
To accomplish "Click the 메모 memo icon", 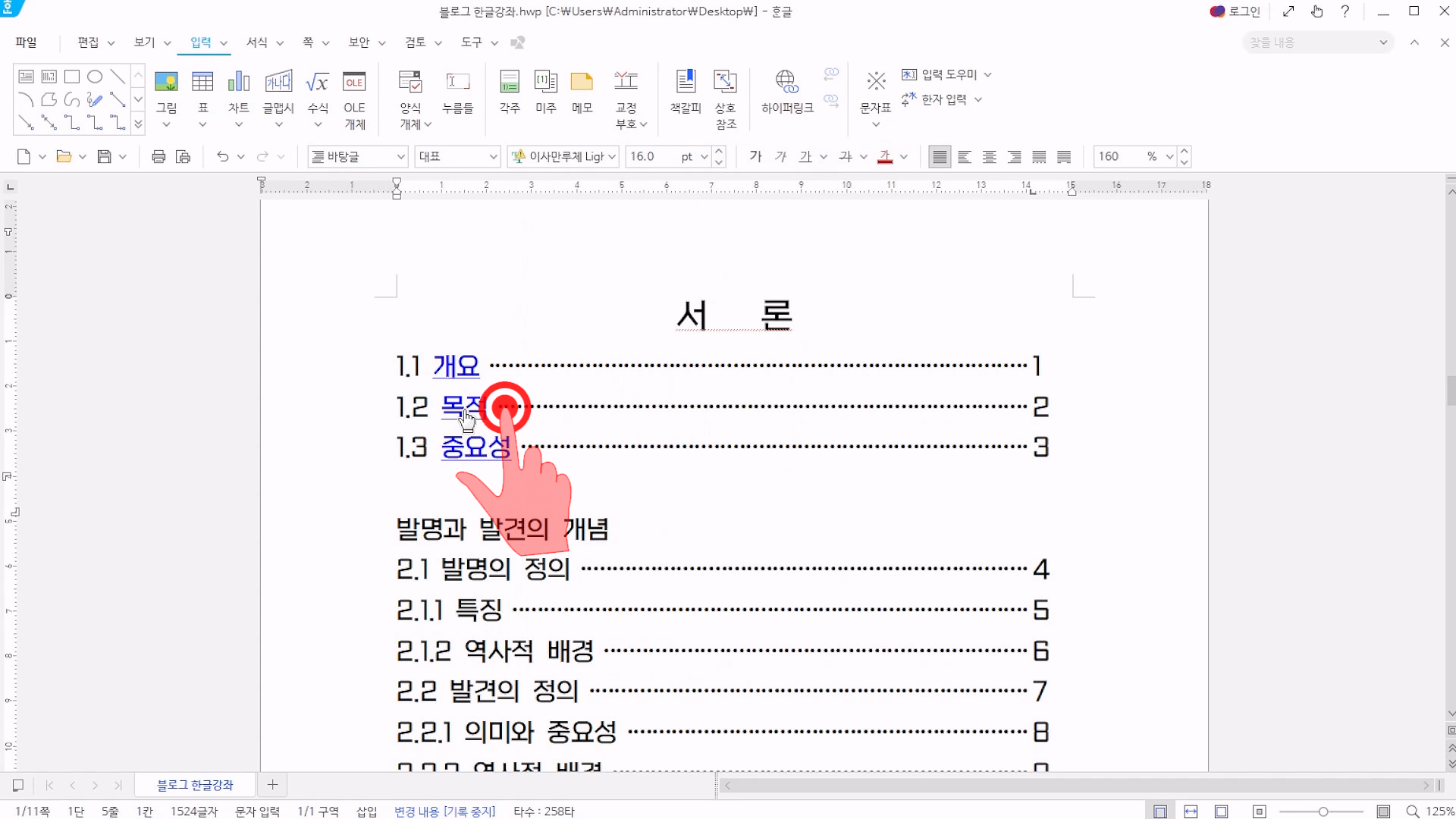I will (x=582, y=82).
